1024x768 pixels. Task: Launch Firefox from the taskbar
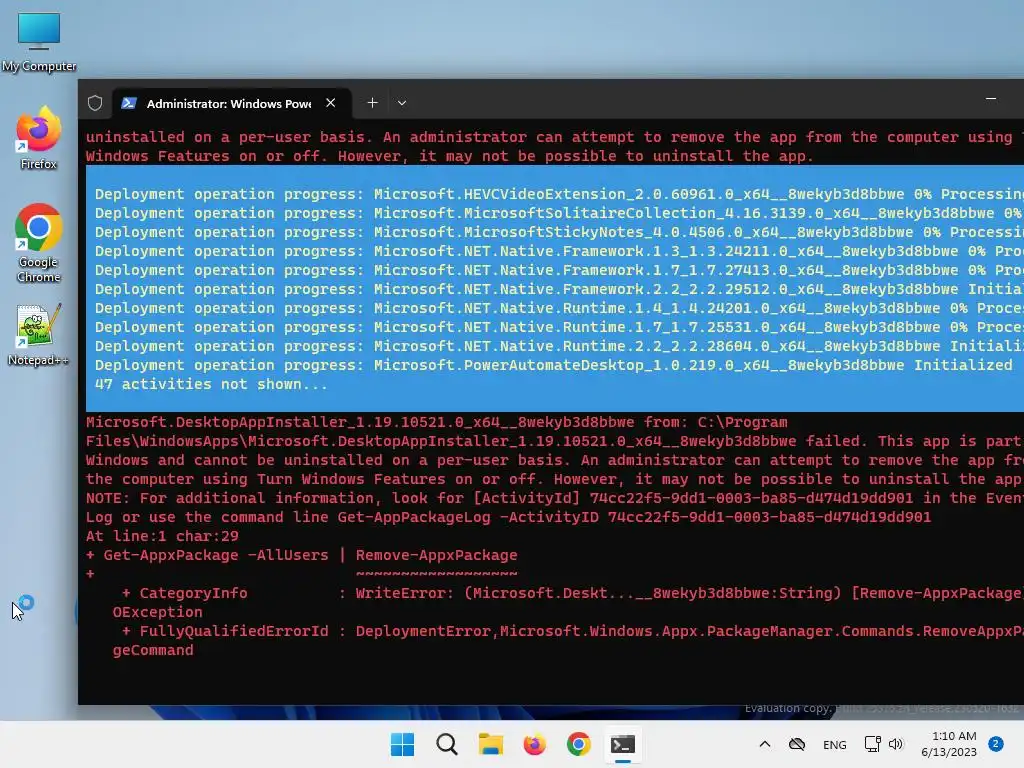pyautogui.click(x=534, y=744)
